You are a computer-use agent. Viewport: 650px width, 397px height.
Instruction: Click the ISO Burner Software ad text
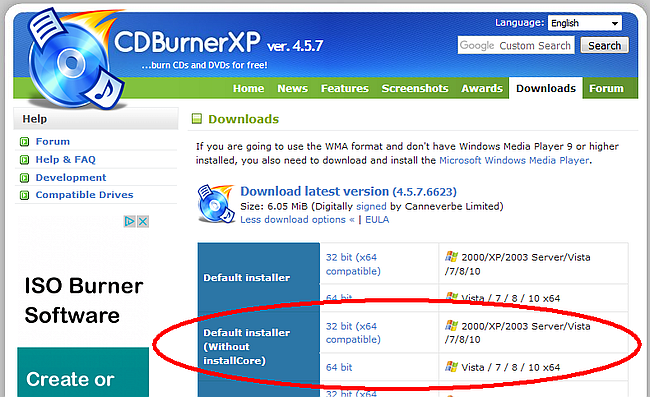click(x=83, y=300)
